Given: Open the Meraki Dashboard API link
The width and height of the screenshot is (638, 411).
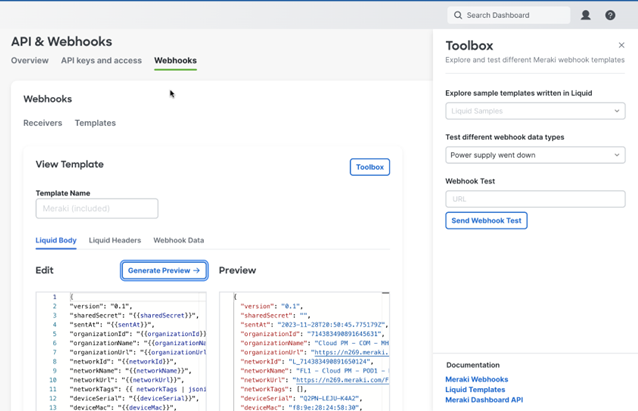Looking at the screenshot, I should pyautogui.click(x=484, y=400).
